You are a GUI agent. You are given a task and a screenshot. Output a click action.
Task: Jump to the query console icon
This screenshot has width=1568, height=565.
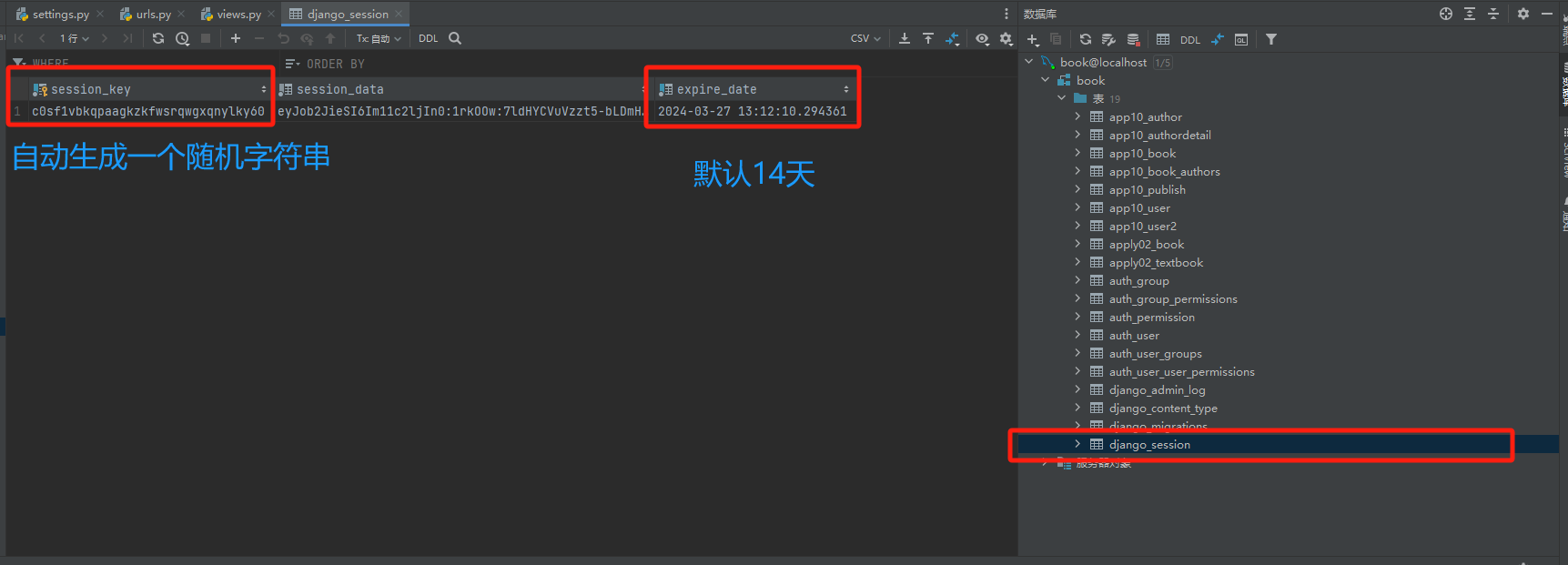1241,39
